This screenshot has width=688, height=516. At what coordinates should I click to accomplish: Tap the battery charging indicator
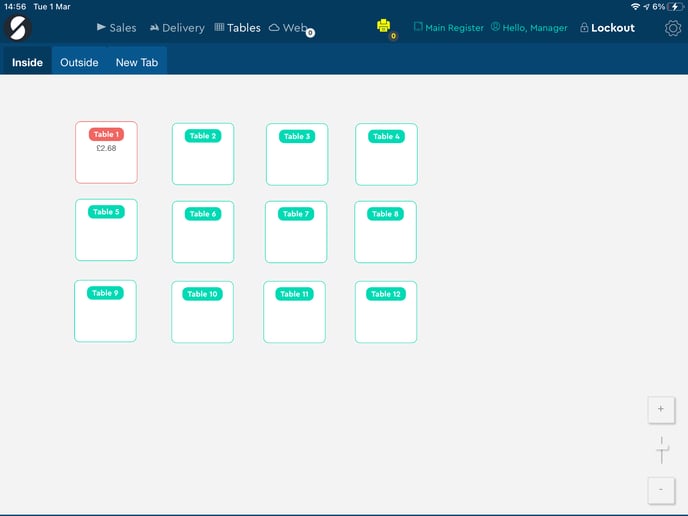pos(675,7)
